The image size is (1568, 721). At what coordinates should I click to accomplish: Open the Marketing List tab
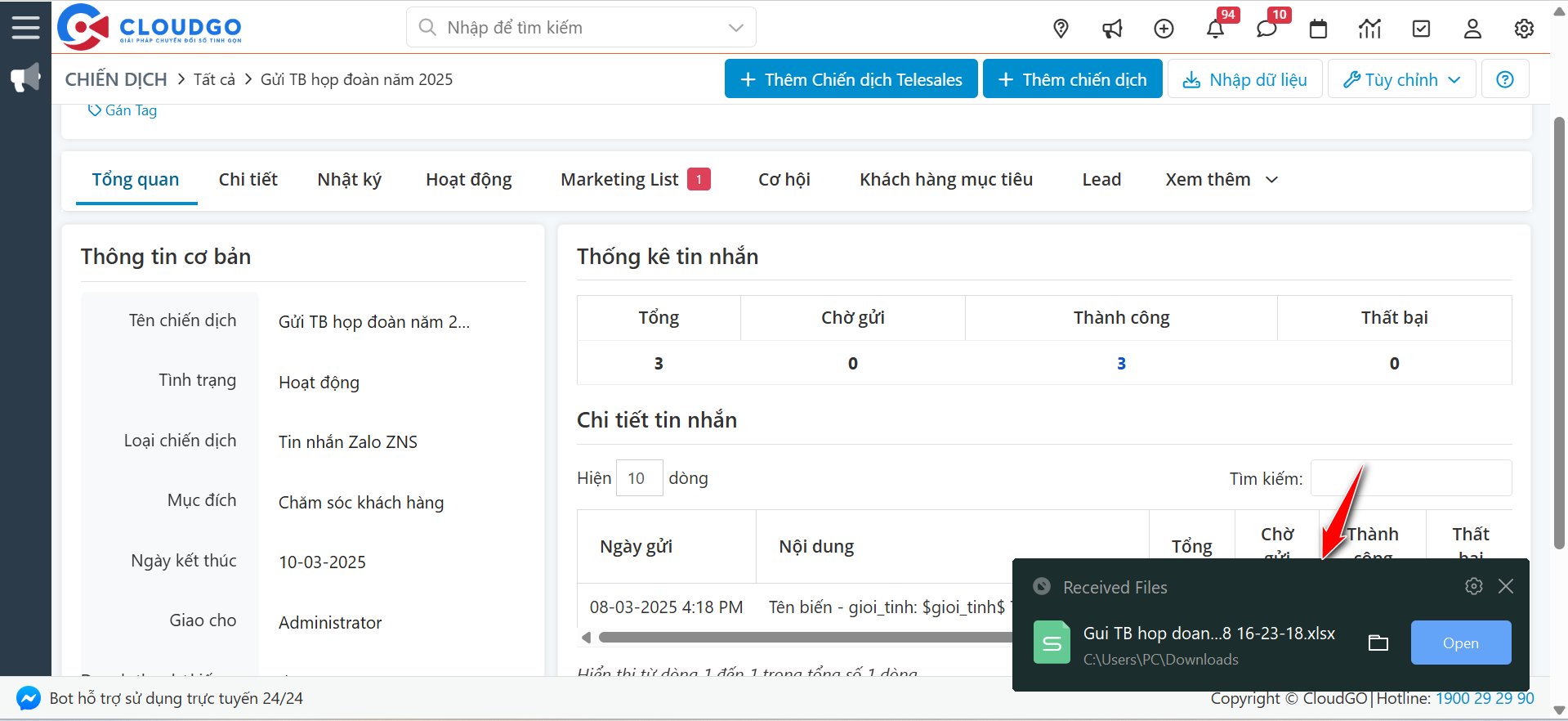(x=635, y=180)
